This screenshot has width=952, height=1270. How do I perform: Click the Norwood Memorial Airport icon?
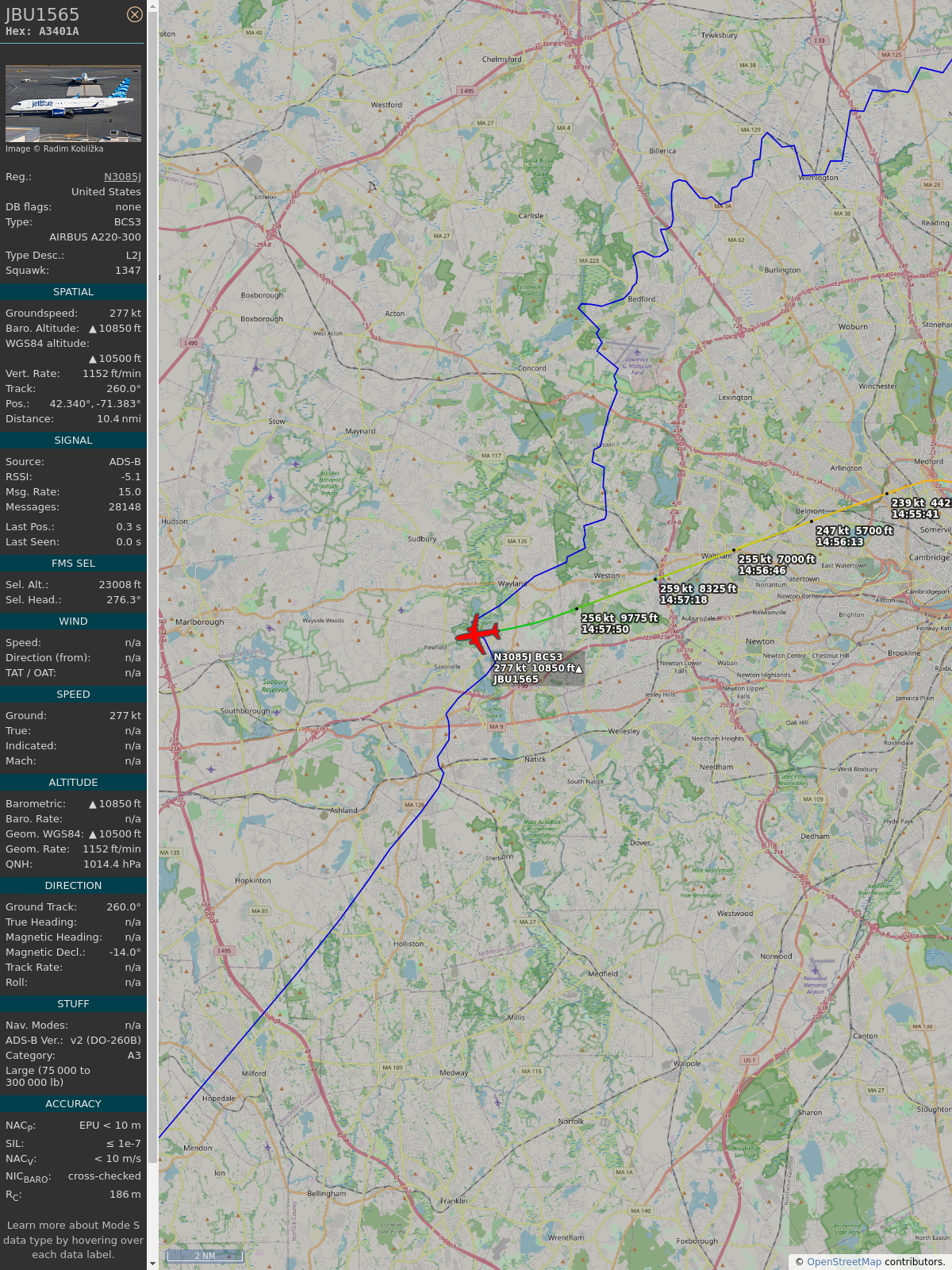click(x=815, y=969)
